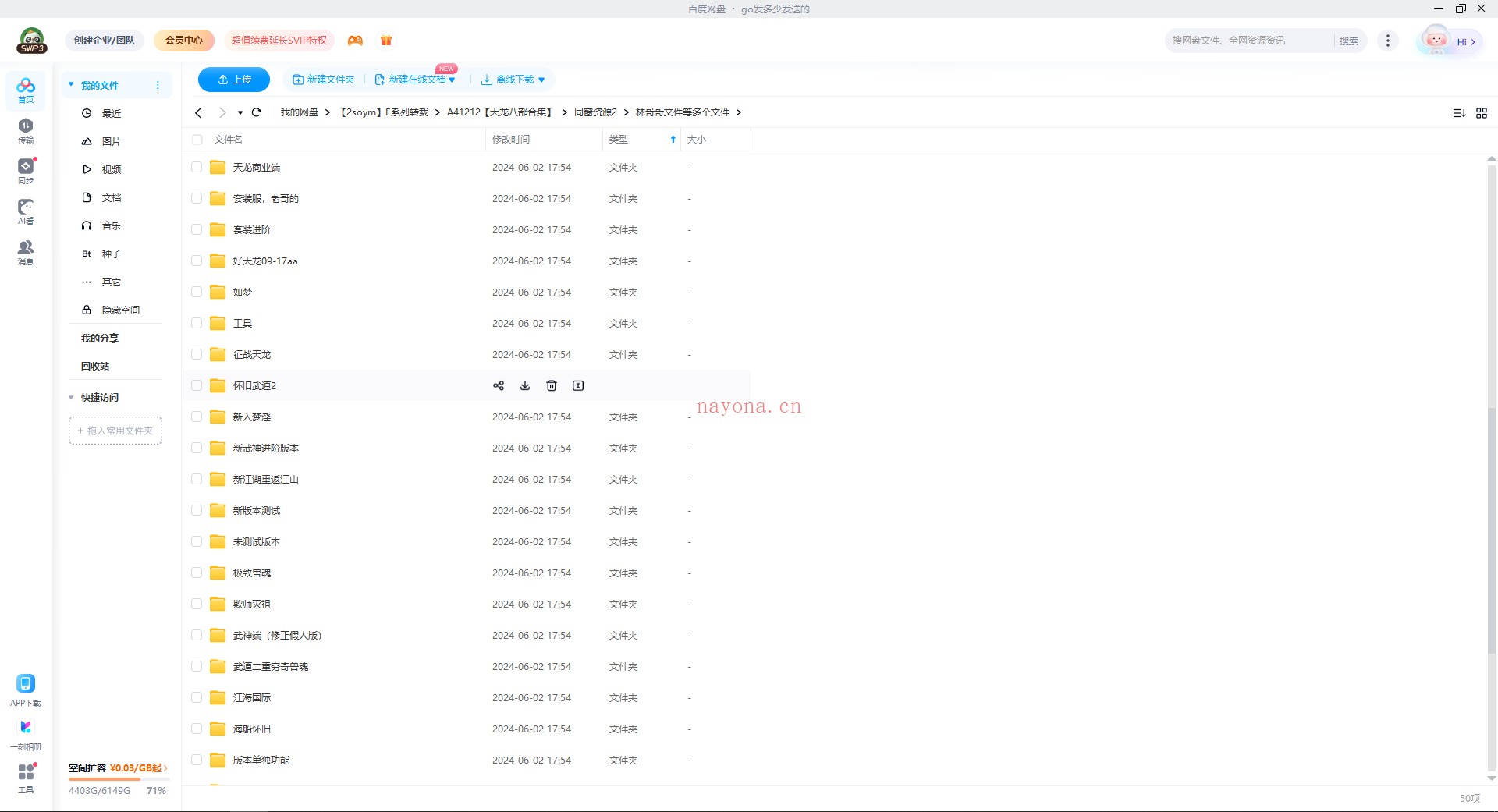Screen dimensions: 1498x812
Task: Check the box for 好天龙09-17aa
Action: [x=197, y=261]
